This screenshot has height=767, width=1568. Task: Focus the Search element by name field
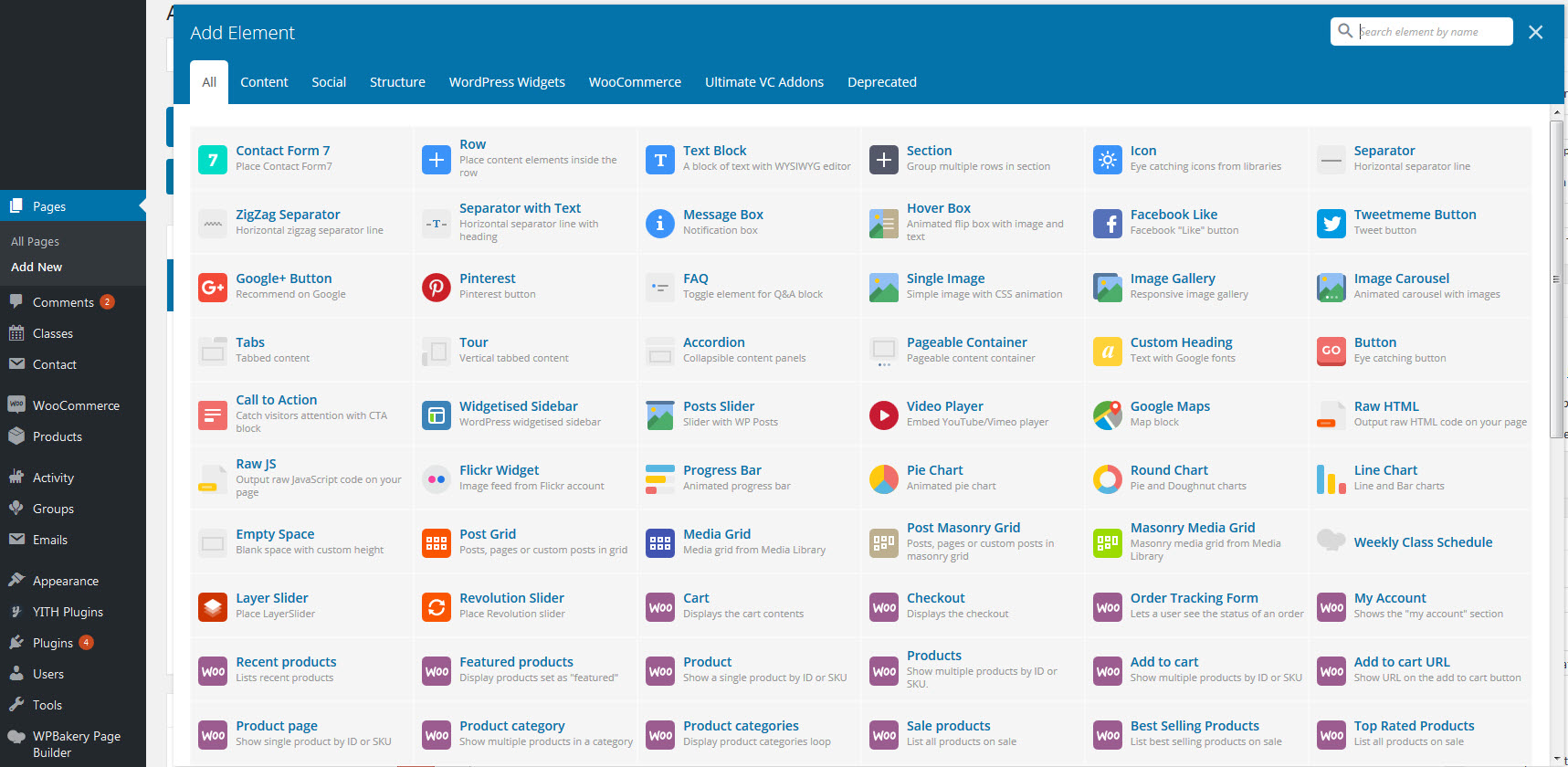1430,32
